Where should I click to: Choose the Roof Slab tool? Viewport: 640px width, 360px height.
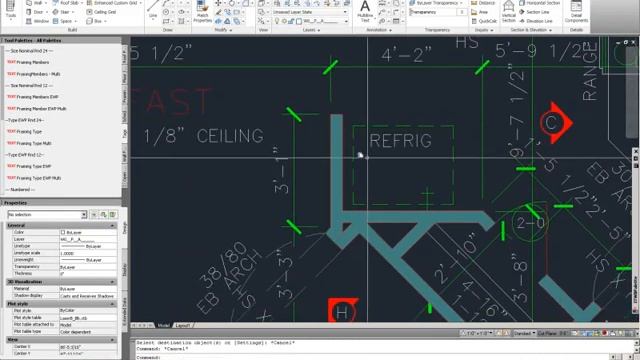point(68,3)
